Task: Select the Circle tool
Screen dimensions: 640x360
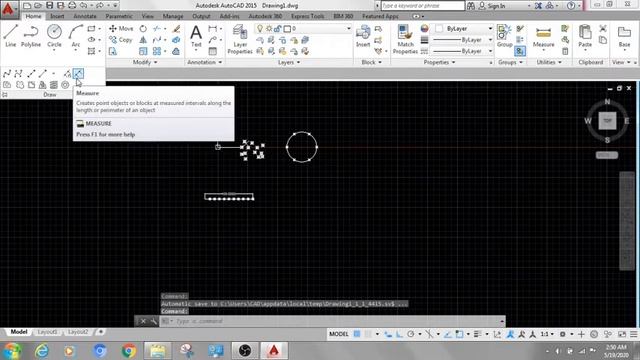Action: (x=54, y=36)
